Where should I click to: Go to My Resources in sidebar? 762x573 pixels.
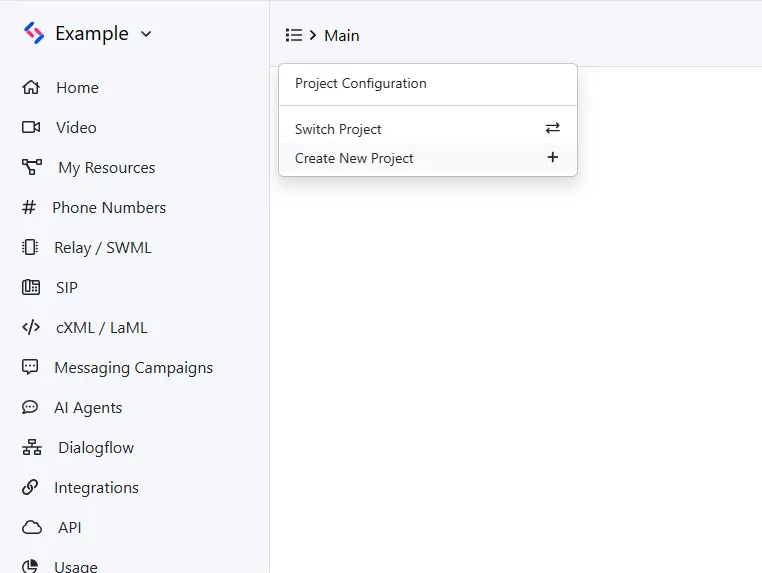[106, 168]
